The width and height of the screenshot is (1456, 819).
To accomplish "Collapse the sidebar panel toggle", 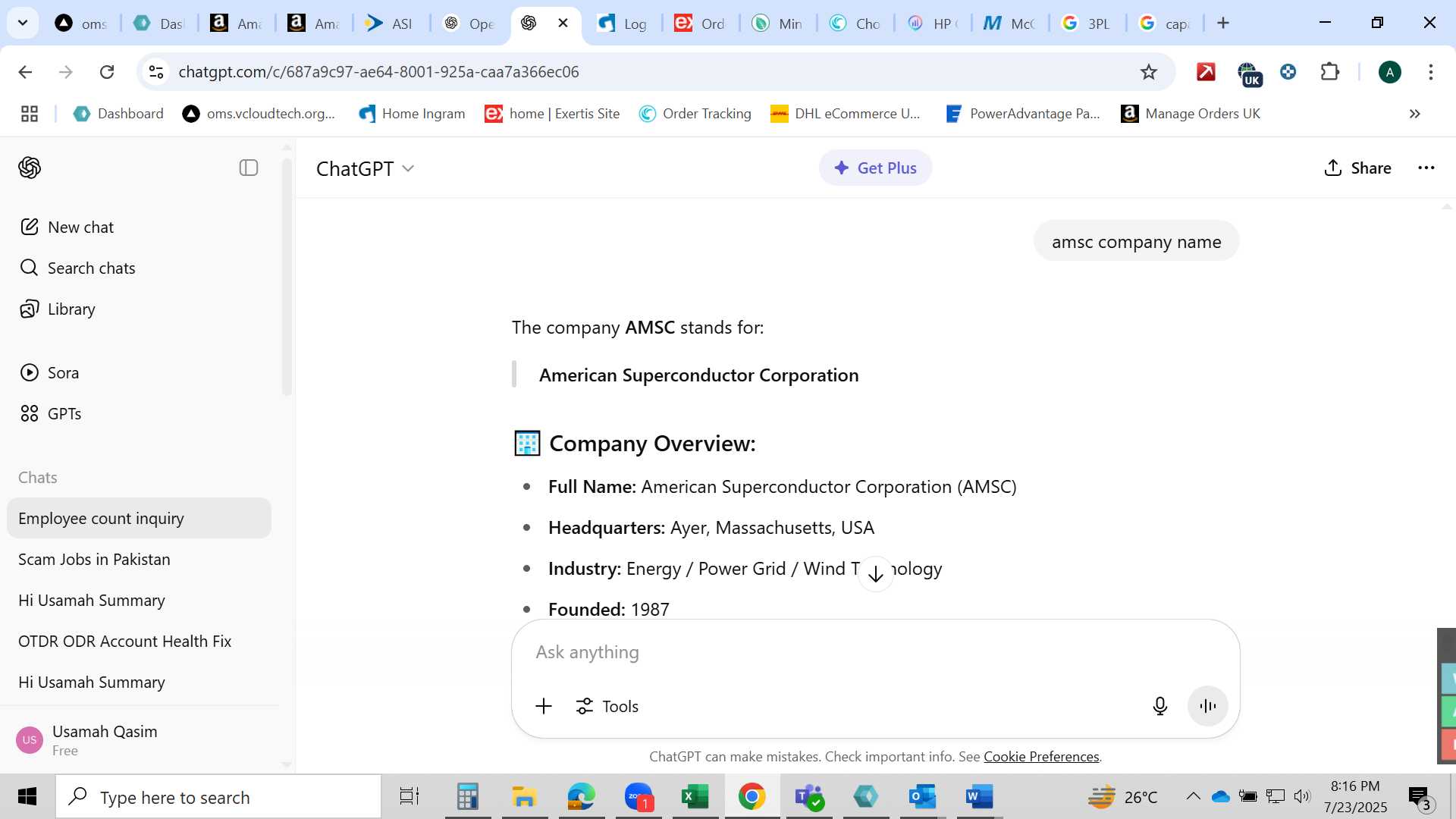I will [249, 168].
